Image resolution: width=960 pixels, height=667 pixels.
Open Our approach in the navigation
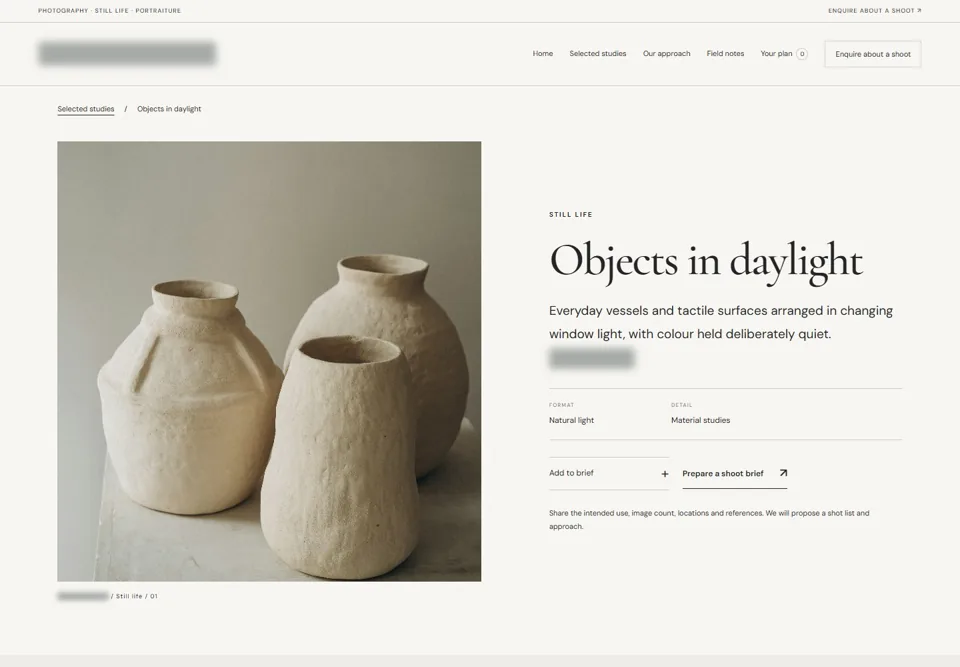point(666,54)
